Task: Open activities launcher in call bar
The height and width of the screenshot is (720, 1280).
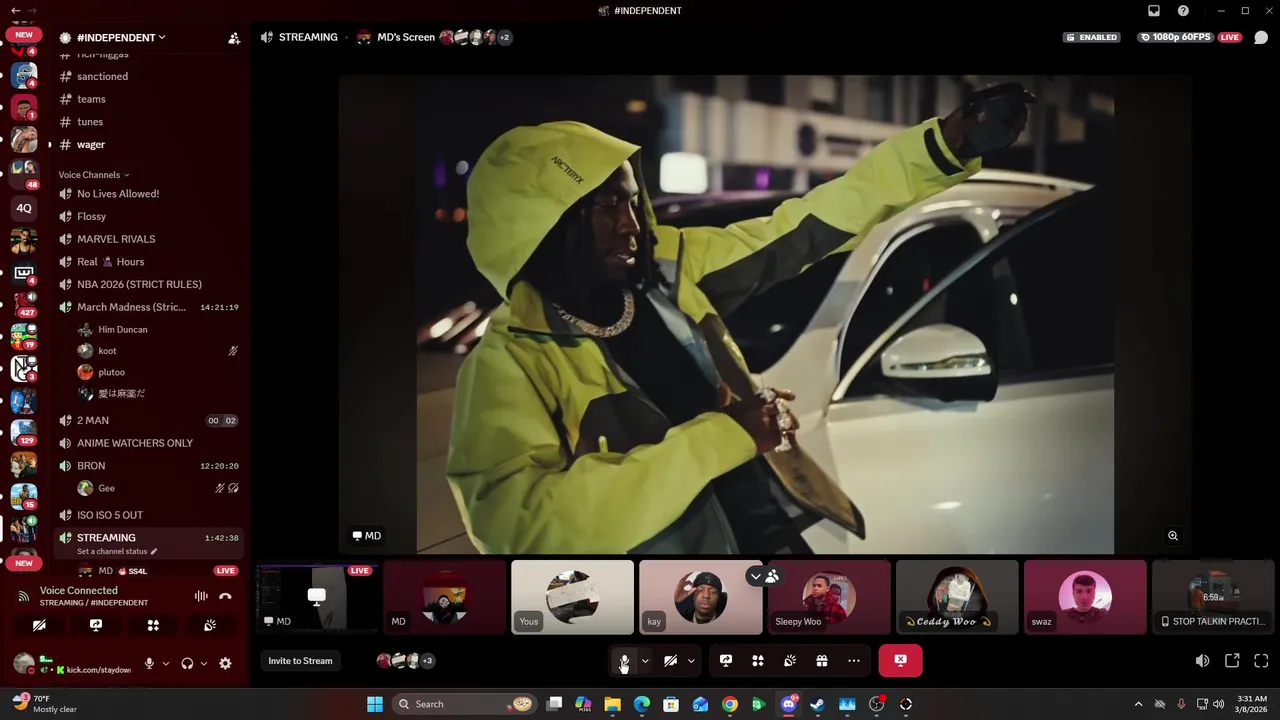Action: 758,661
